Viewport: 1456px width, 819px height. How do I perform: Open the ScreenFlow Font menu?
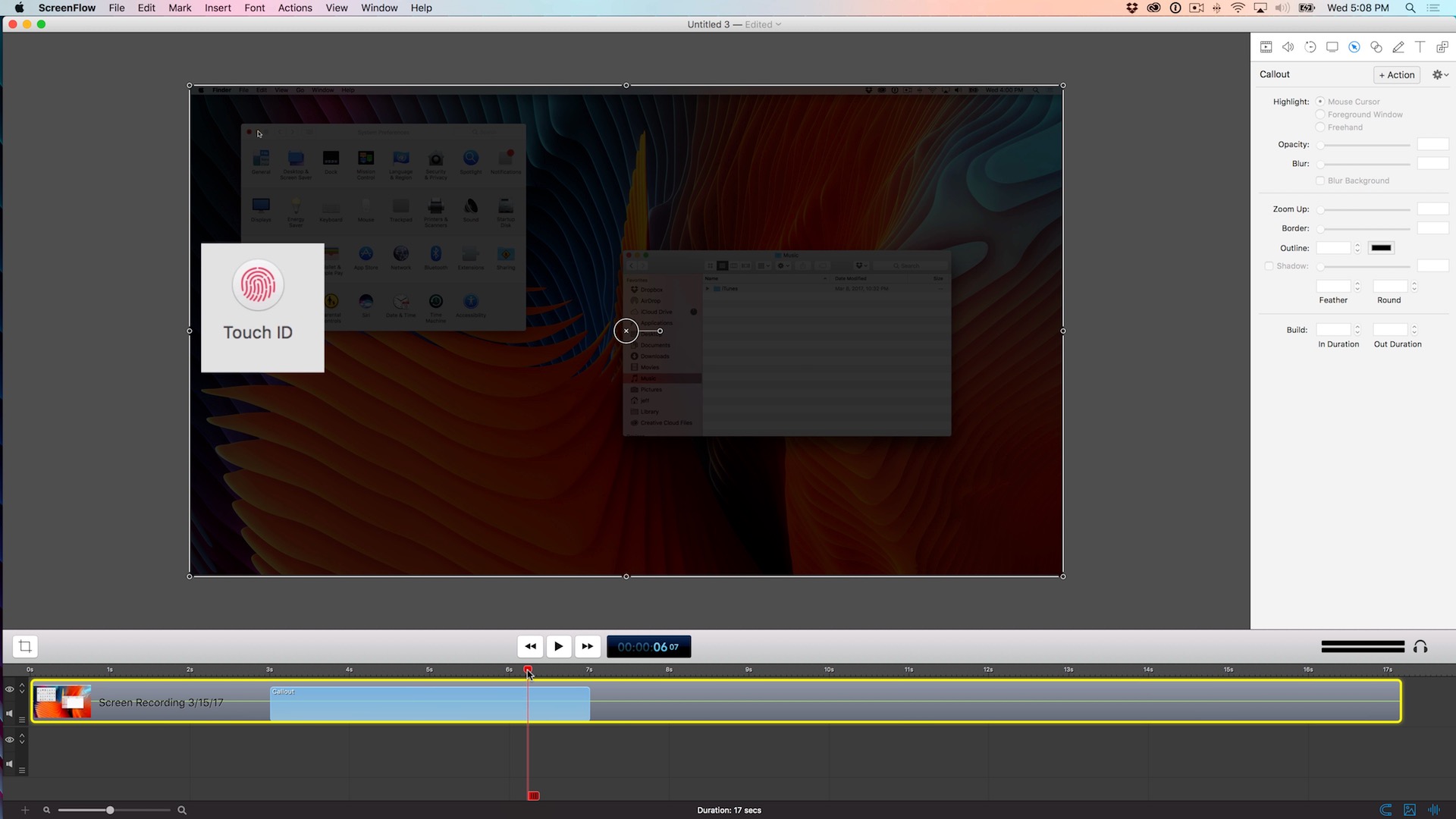[x=255, y=8]
